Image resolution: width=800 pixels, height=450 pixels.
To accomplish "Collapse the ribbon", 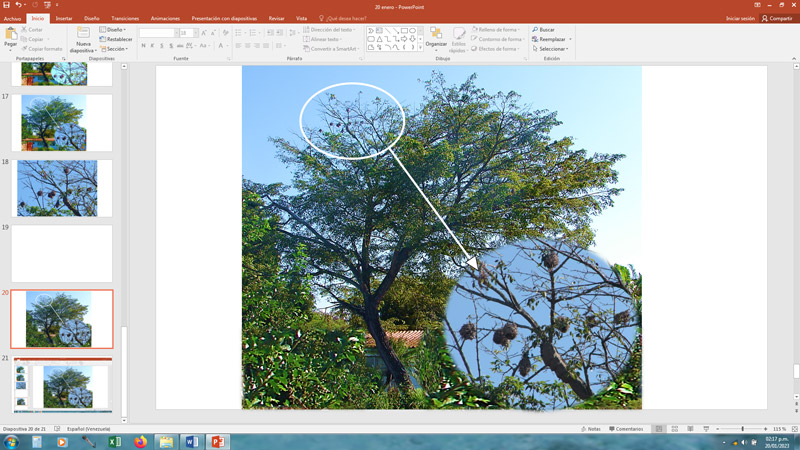I will point(794,59).
